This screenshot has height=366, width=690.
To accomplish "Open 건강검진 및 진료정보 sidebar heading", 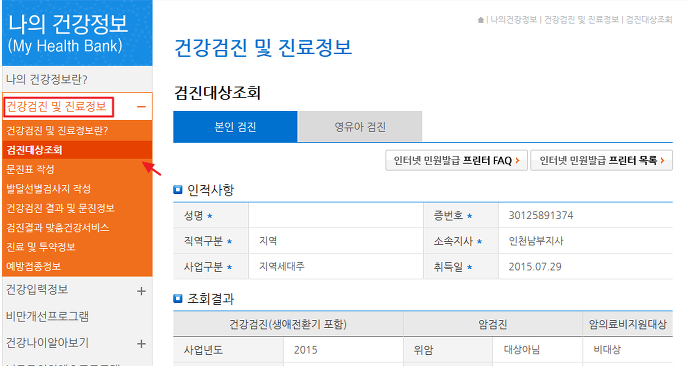I will tap(56, 106).
